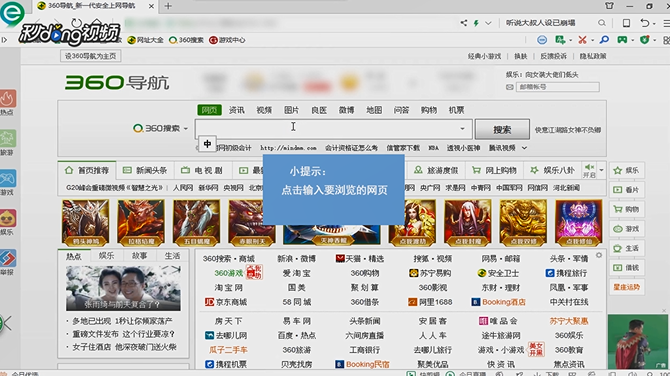
Task: Open the screenshot scissors dropdown arrow
Action: point(592,41)
